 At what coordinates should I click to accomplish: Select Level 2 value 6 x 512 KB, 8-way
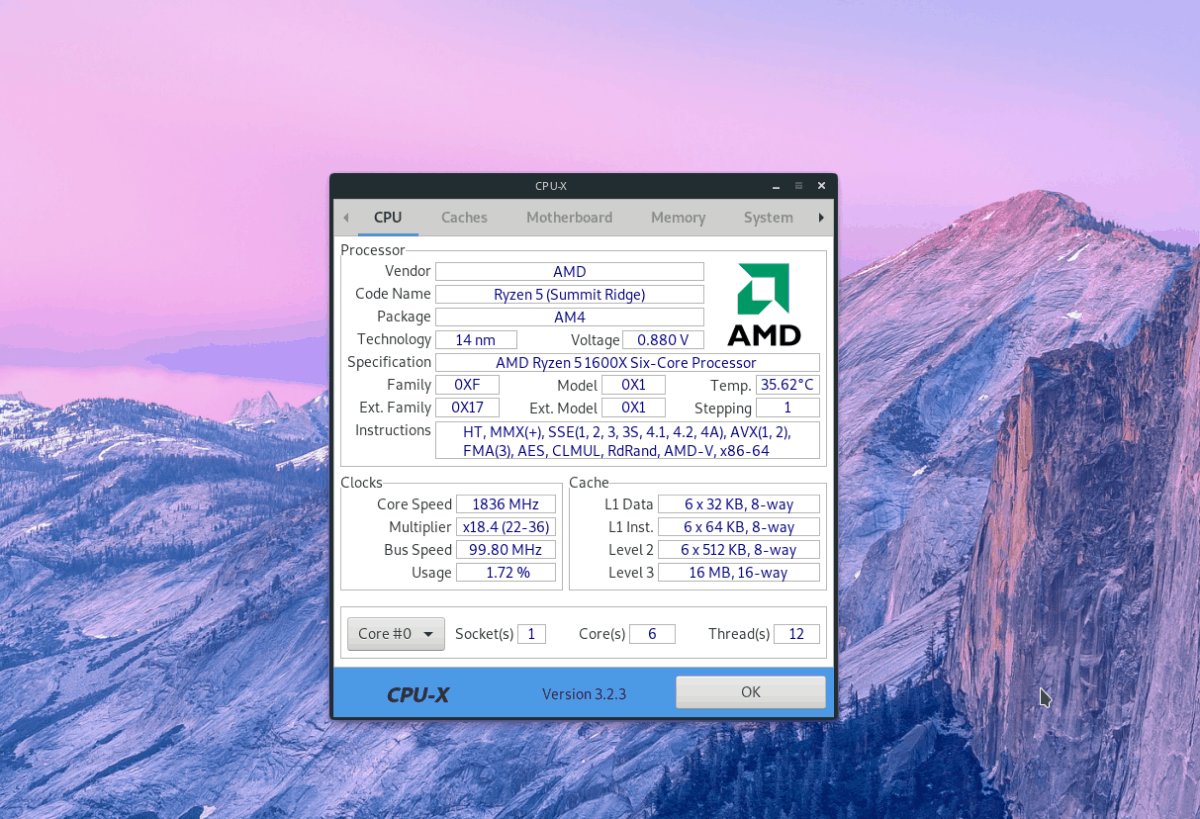[x=739, y=550]
